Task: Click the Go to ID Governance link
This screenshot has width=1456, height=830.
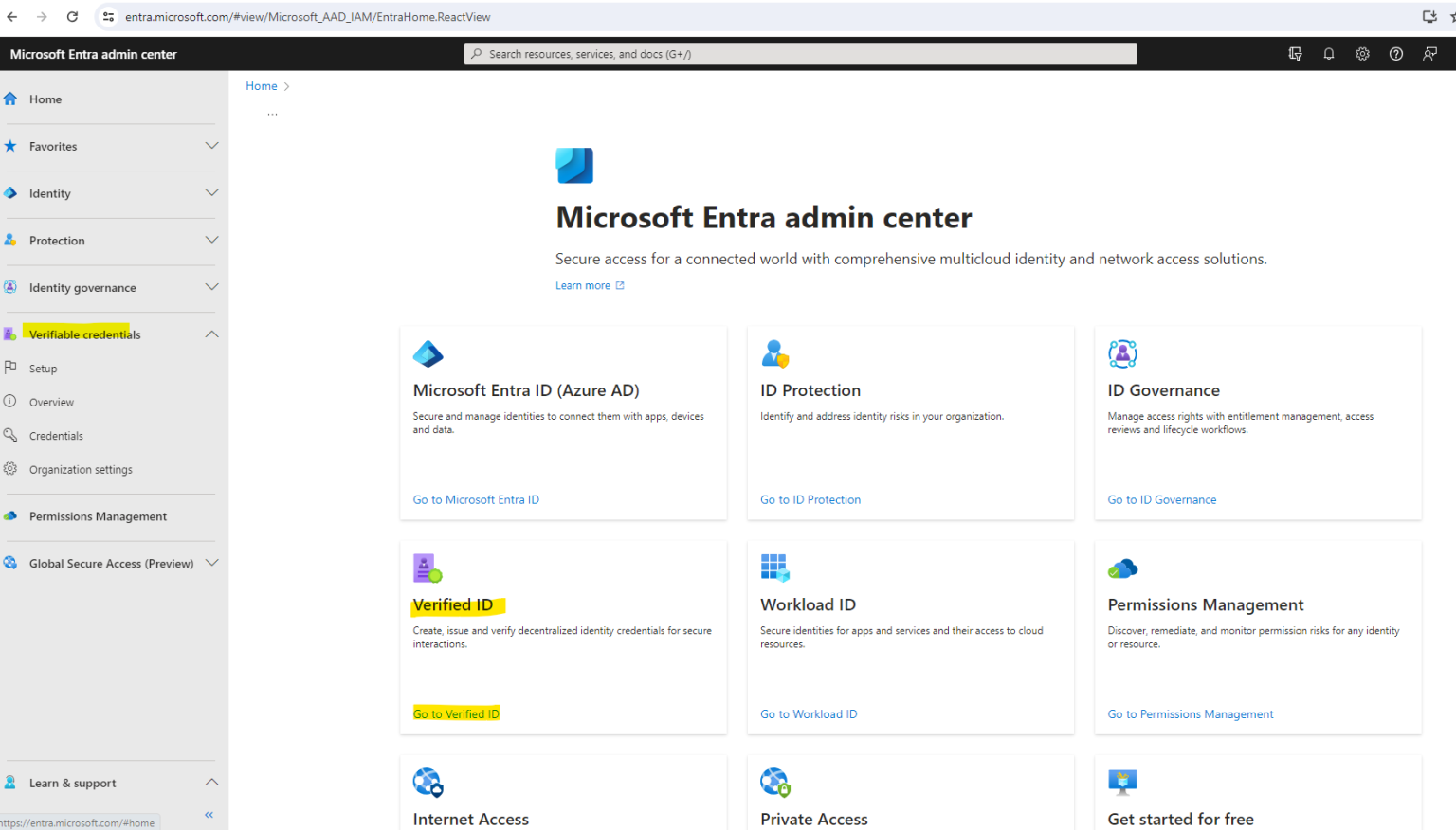Action: (1161, 500)
